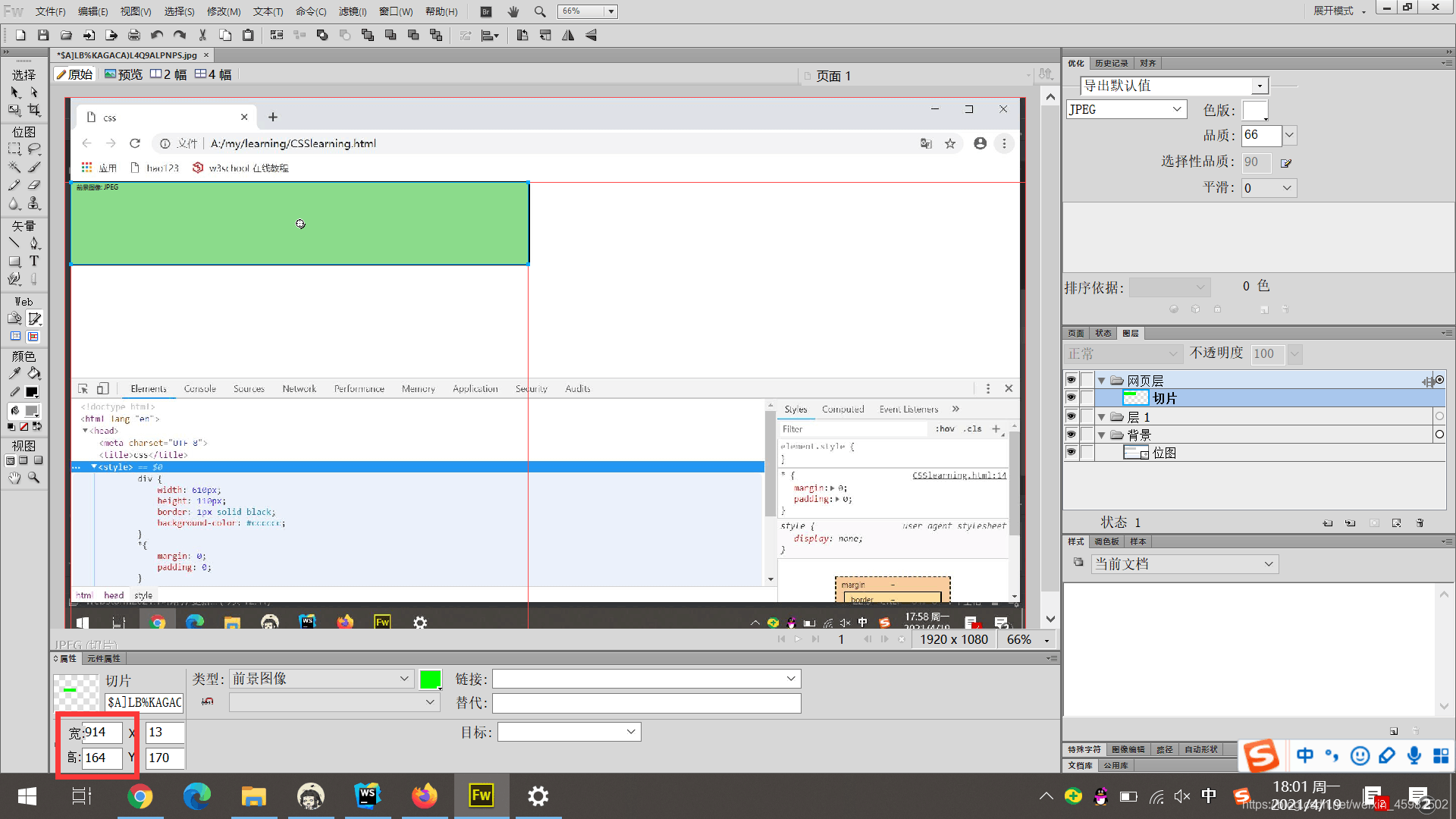
Task: Select the Paint Bucket tool
Action: click(x=34, y=373)
